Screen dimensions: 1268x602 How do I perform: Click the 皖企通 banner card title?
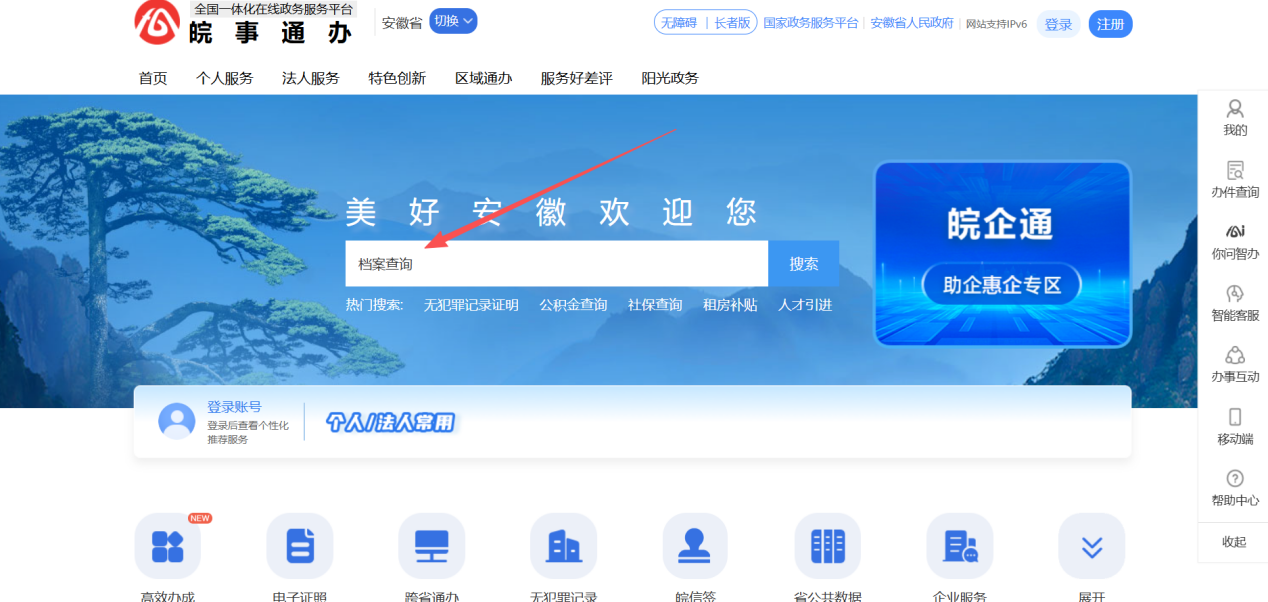click(x=1000, y=225)
